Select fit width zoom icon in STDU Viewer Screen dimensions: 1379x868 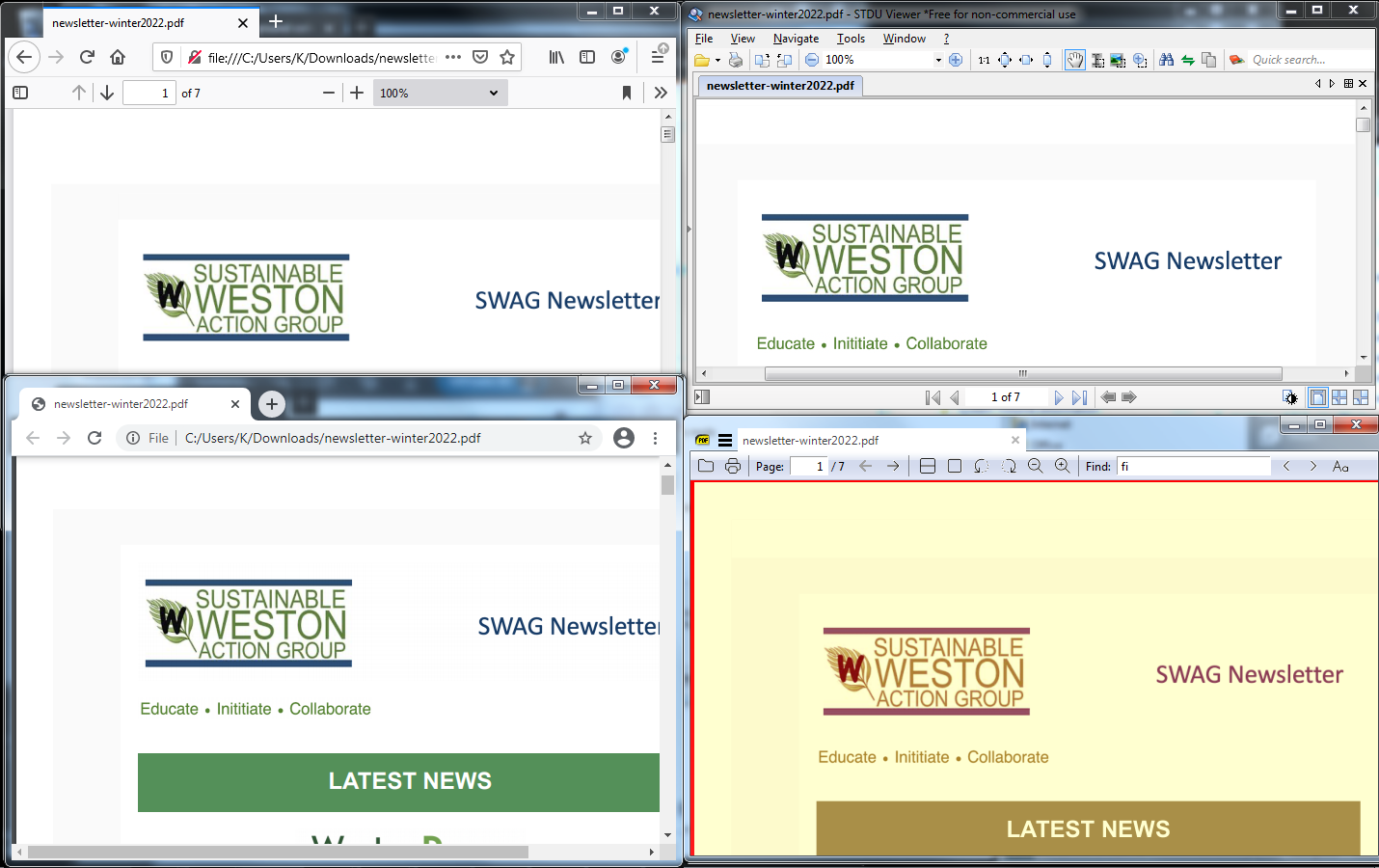coord(1026,60)
